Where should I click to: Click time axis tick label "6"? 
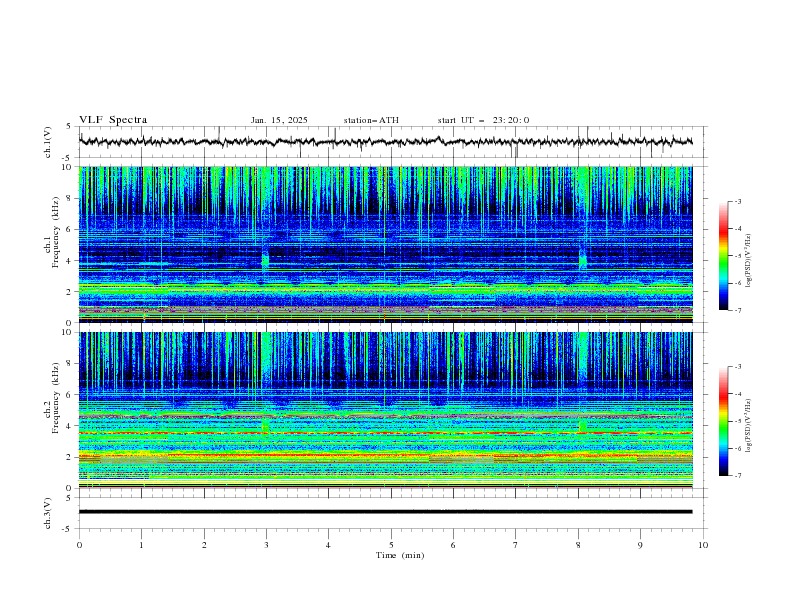(453, 545)
